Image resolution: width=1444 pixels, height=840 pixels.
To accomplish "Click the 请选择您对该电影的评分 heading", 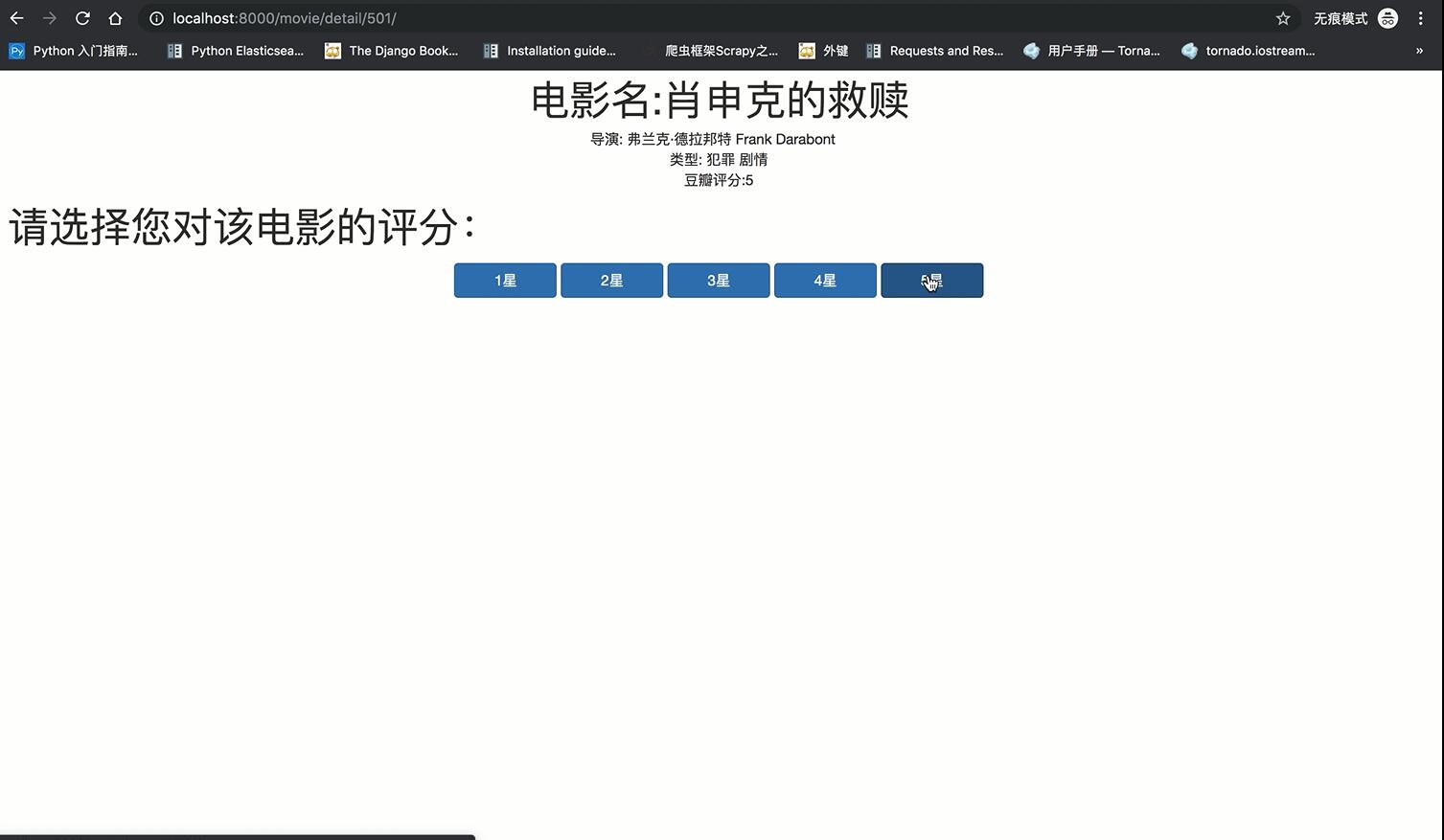I will pyautogui.click(x=242, y=227).
